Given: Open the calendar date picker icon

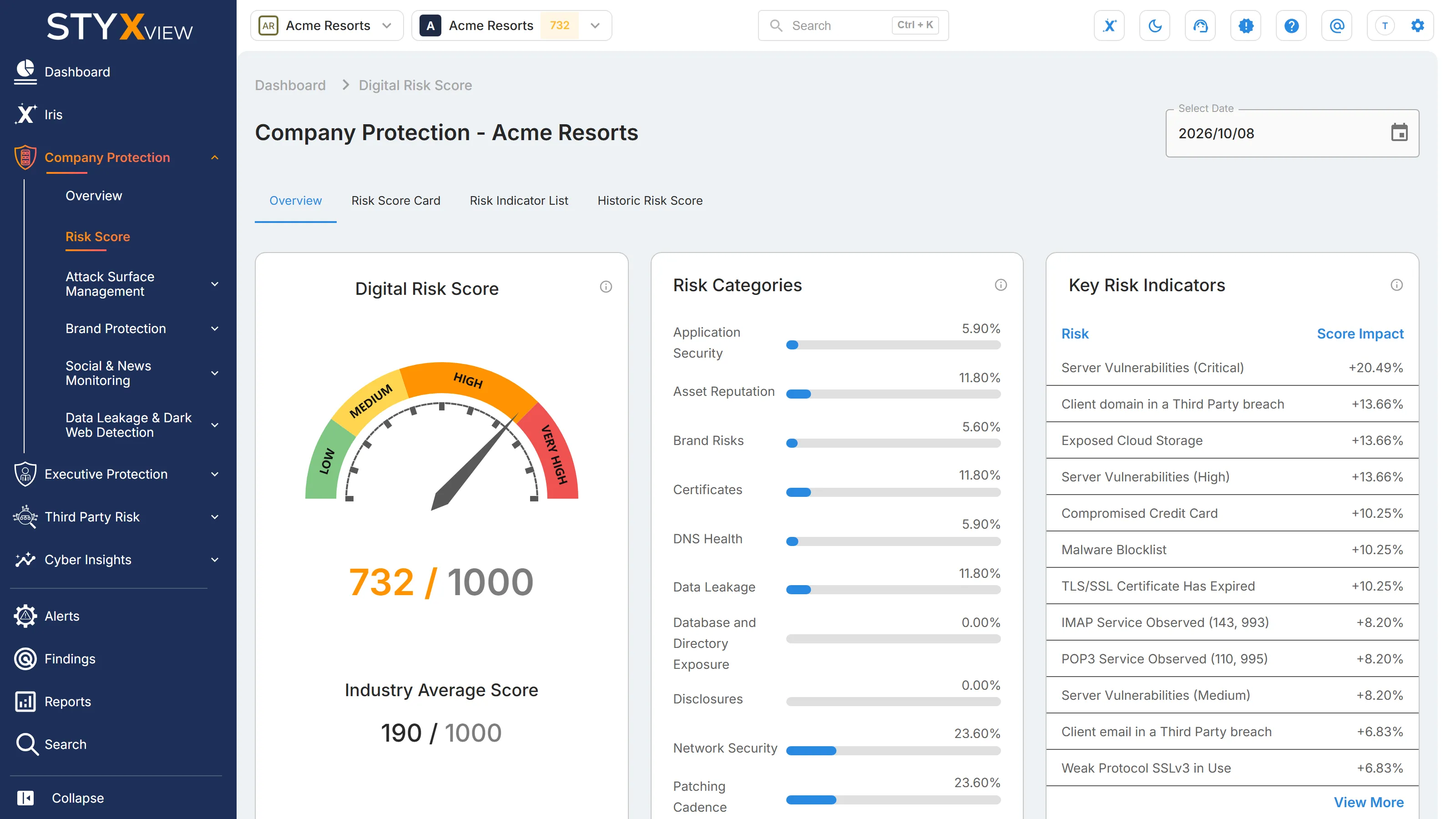Looking at the screenshot, I should point(1400,133).
